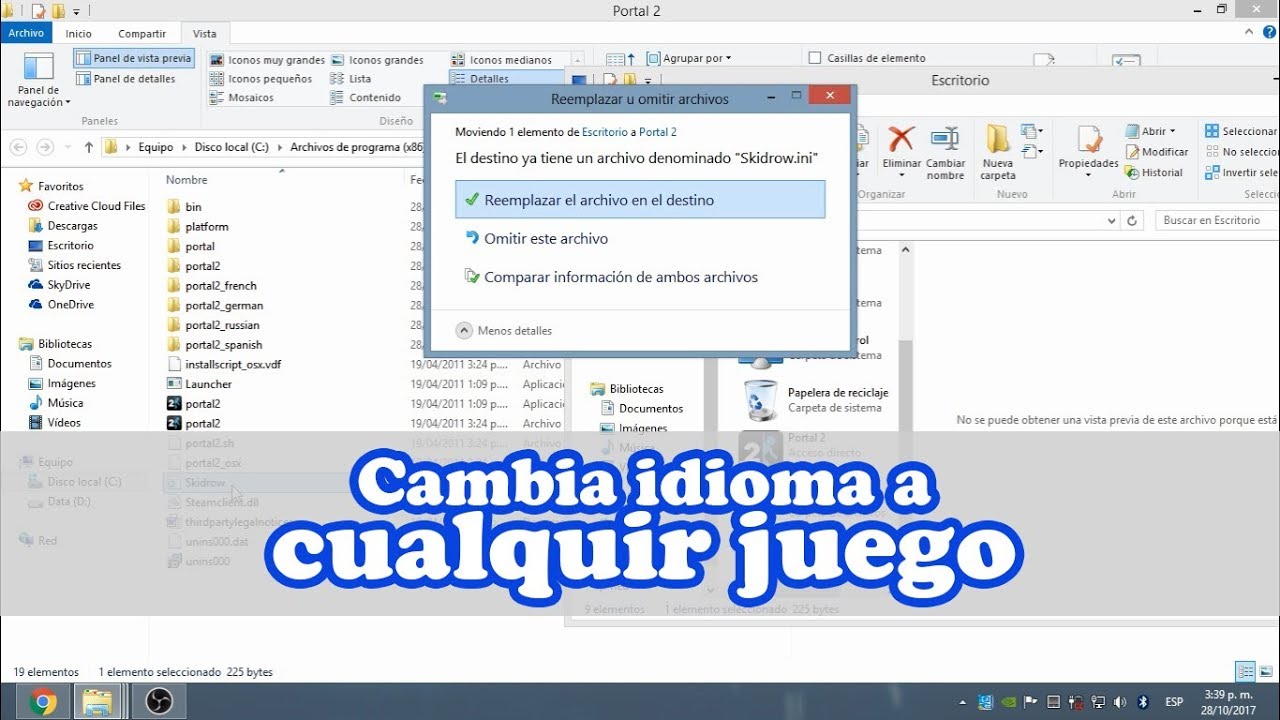Click the up-folder arrow in address bar
This screenshot has height=720, width=1280.
click(x=88, y=147)
